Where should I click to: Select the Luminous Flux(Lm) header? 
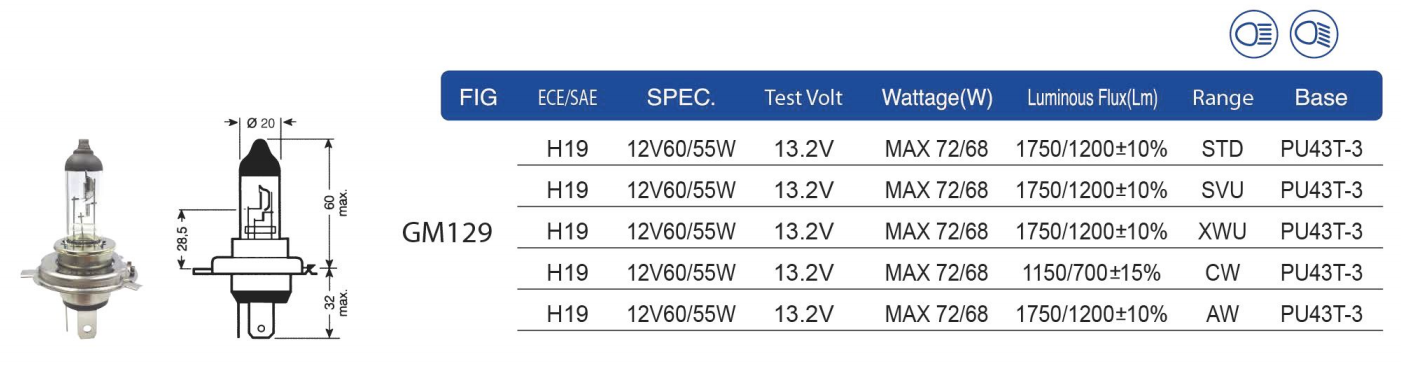coord(1092,98)
